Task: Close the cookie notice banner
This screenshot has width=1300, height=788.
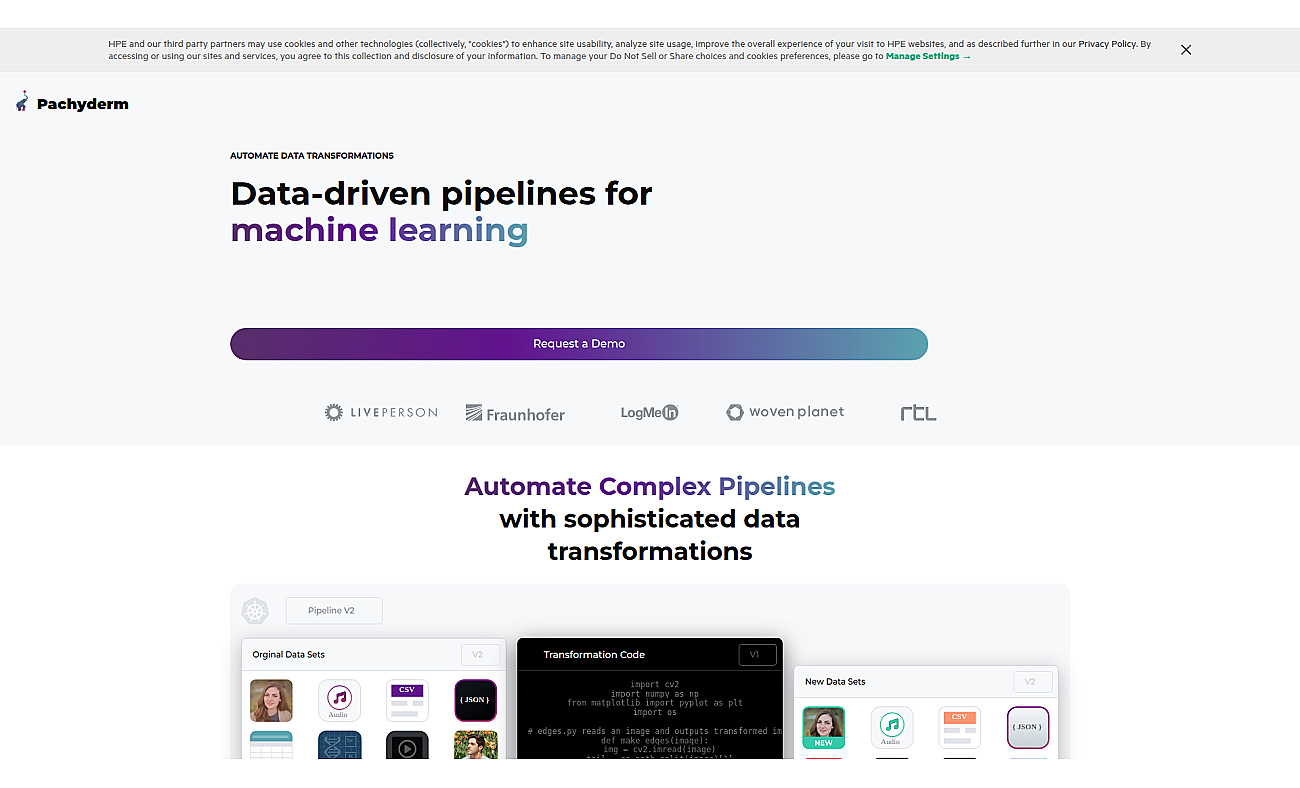Action: tap(1186, 50)
